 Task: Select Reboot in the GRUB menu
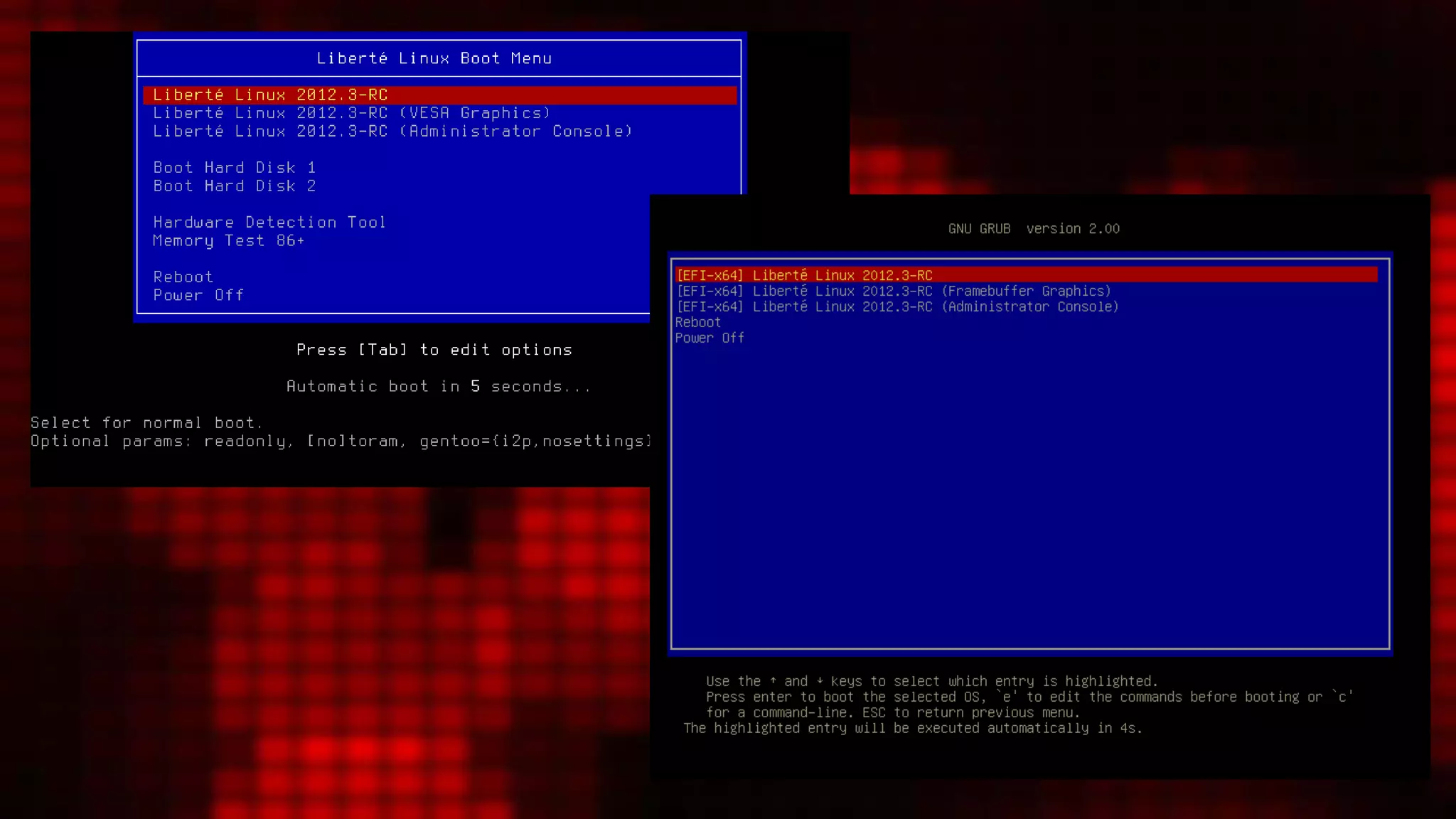697,322
